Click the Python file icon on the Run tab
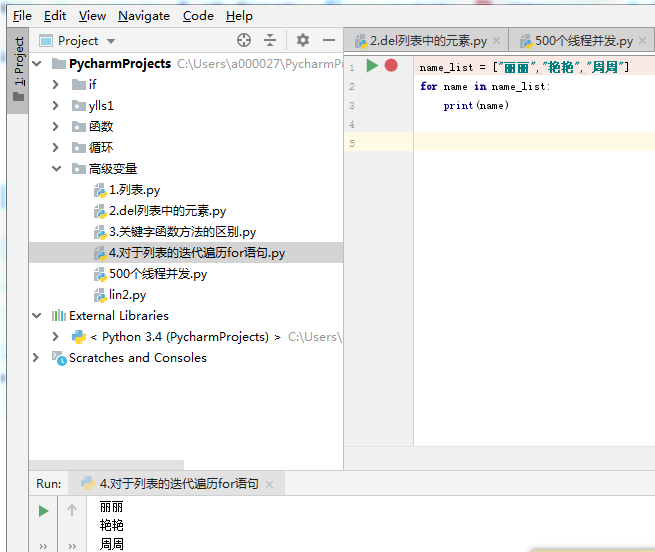655x552 pixels. pyautogui.click(x=88, y=483)
